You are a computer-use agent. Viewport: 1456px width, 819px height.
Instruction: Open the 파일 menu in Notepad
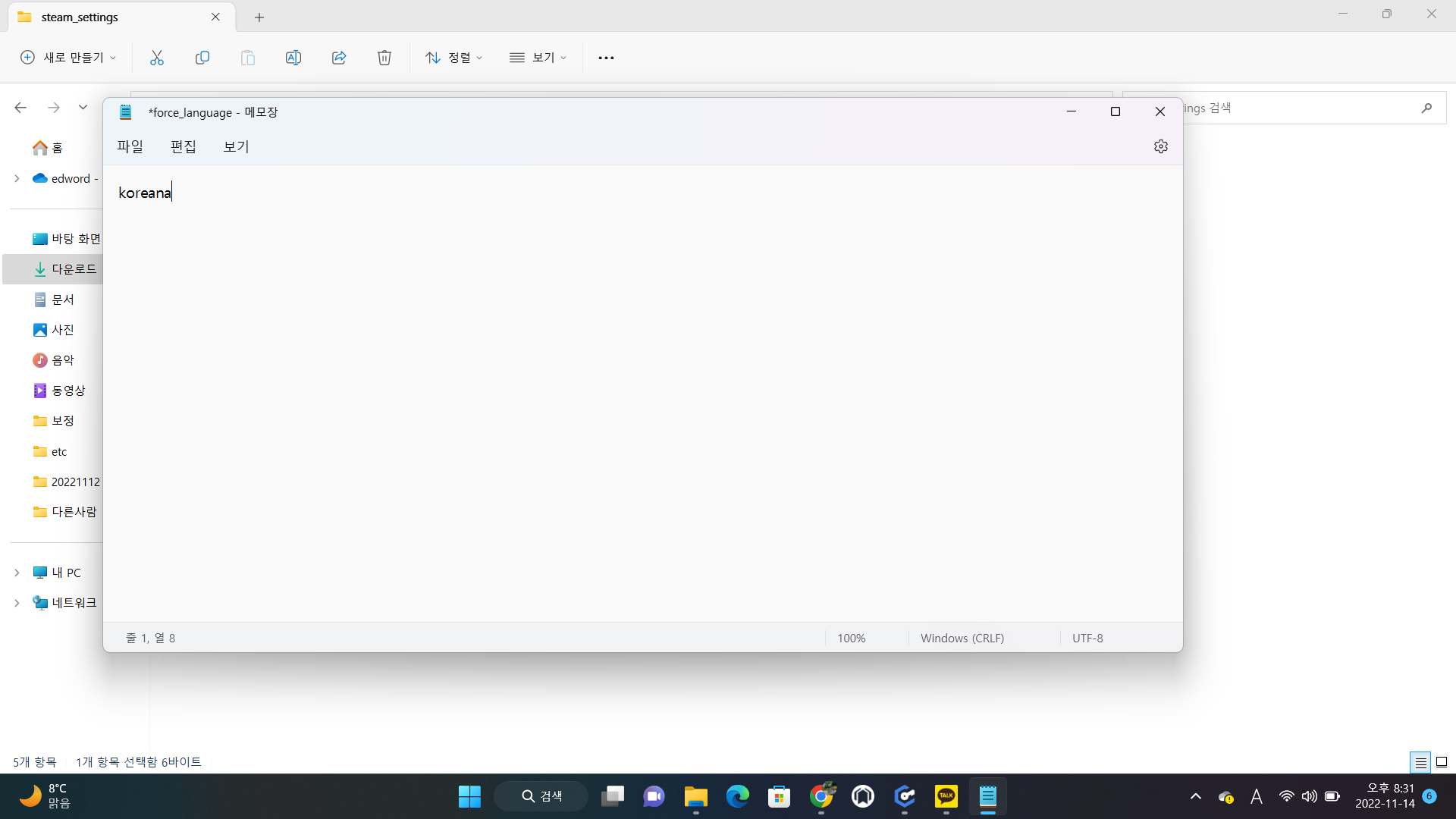coord(130,146)
